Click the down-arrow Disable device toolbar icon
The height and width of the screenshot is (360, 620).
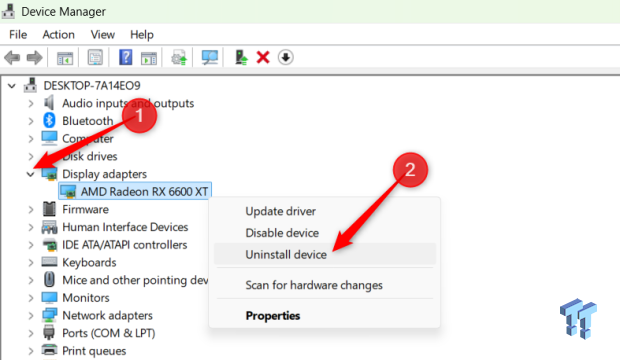285,58
